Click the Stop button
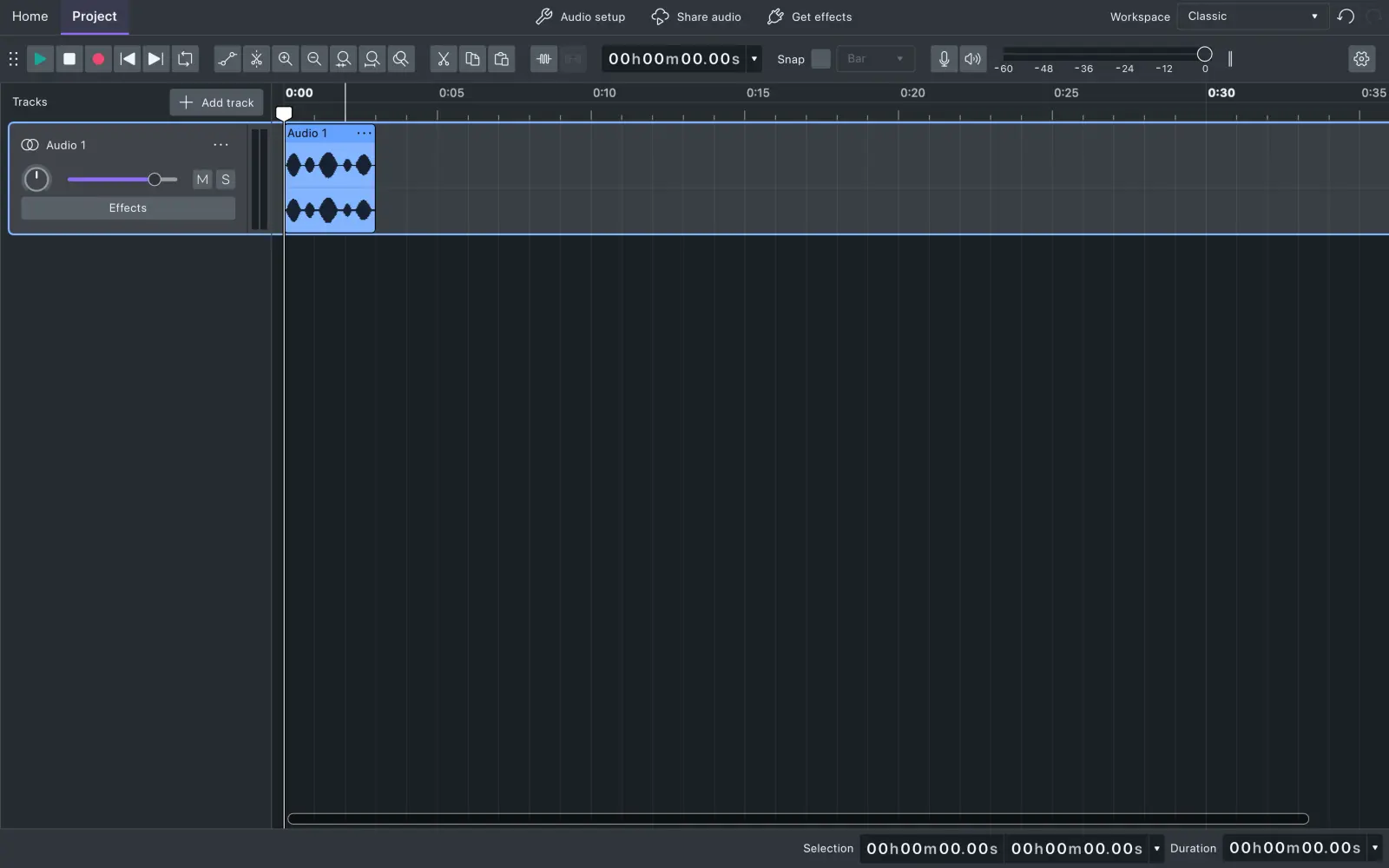Image resolution: width=1389 pixels, height=868 pixels. 69,59
